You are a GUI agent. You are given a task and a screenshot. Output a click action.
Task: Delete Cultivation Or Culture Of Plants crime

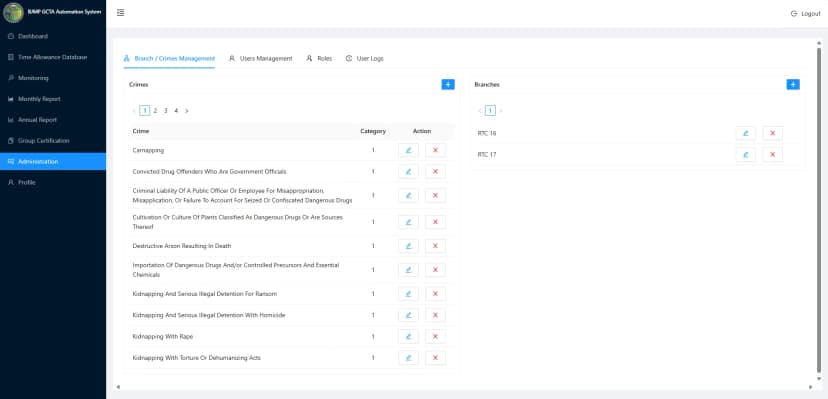(435, 222)
